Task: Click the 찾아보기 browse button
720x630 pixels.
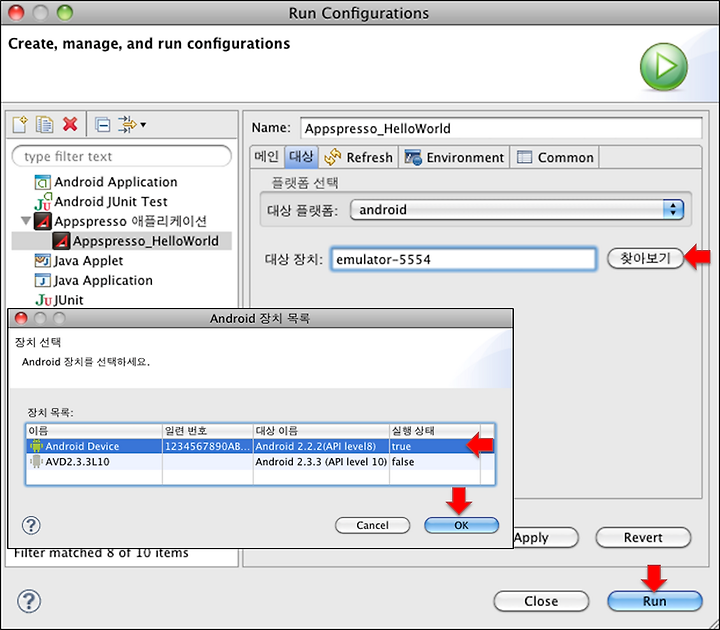Action: [645, 258]
